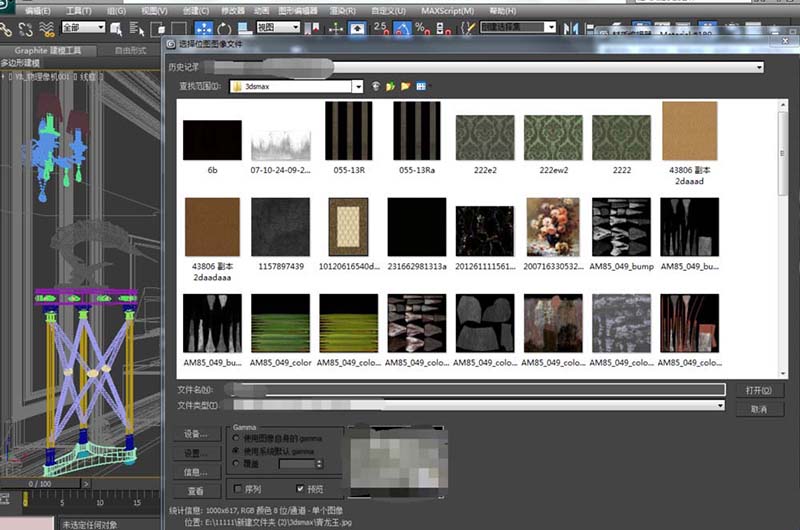Open the view menu icon in file dialog
Screen dimensions: 800x530
[x=421, y=86]
